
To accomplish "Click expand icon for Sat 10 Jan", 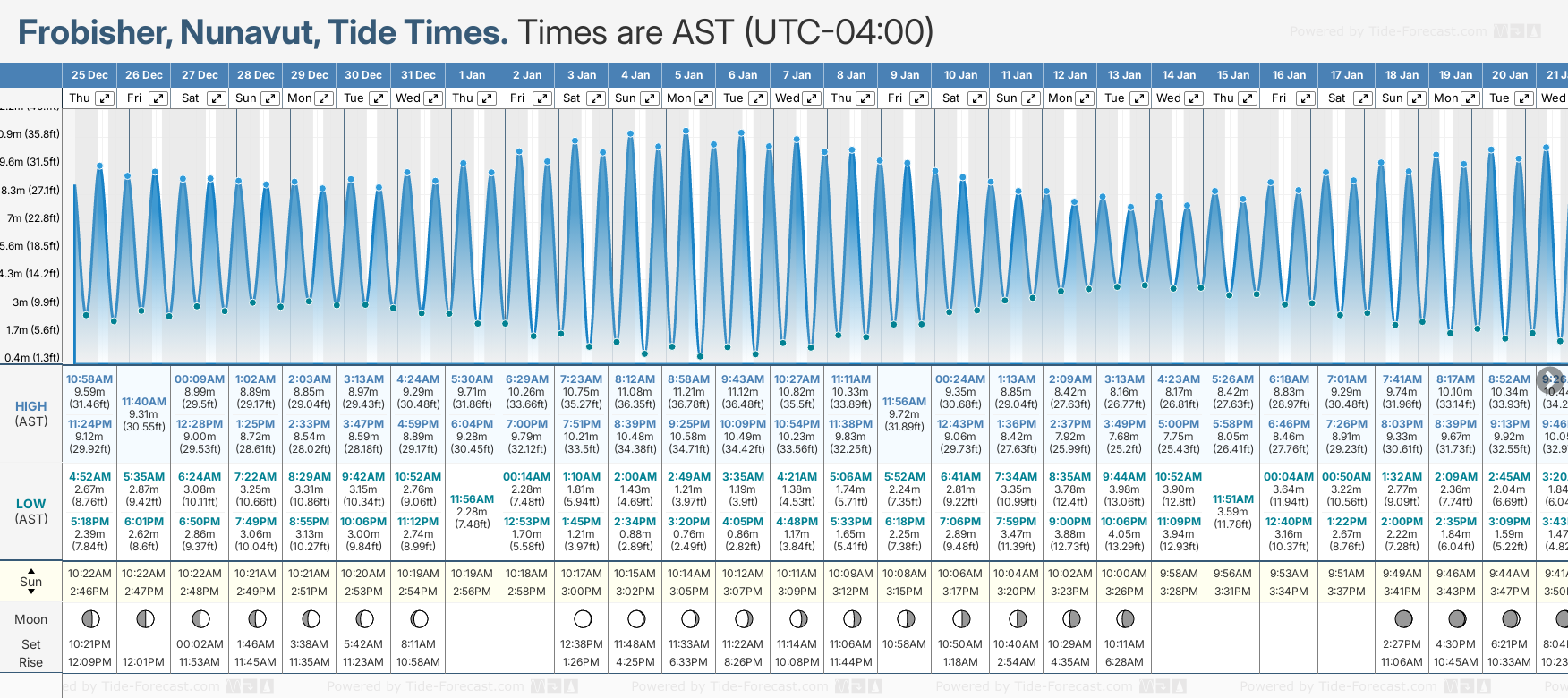I will [976, 98].
